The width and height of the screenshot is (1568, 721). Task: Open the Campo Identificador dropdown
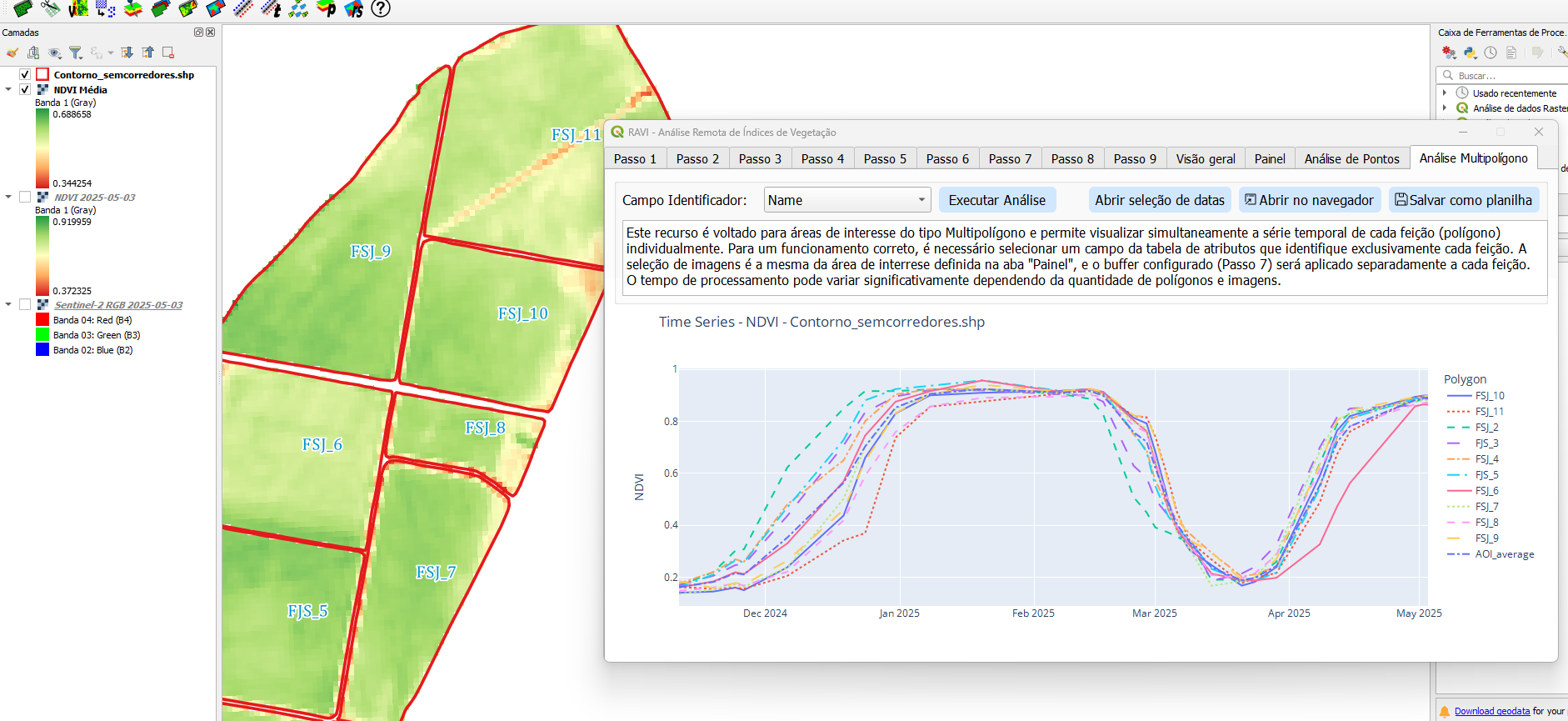point(846,200)
